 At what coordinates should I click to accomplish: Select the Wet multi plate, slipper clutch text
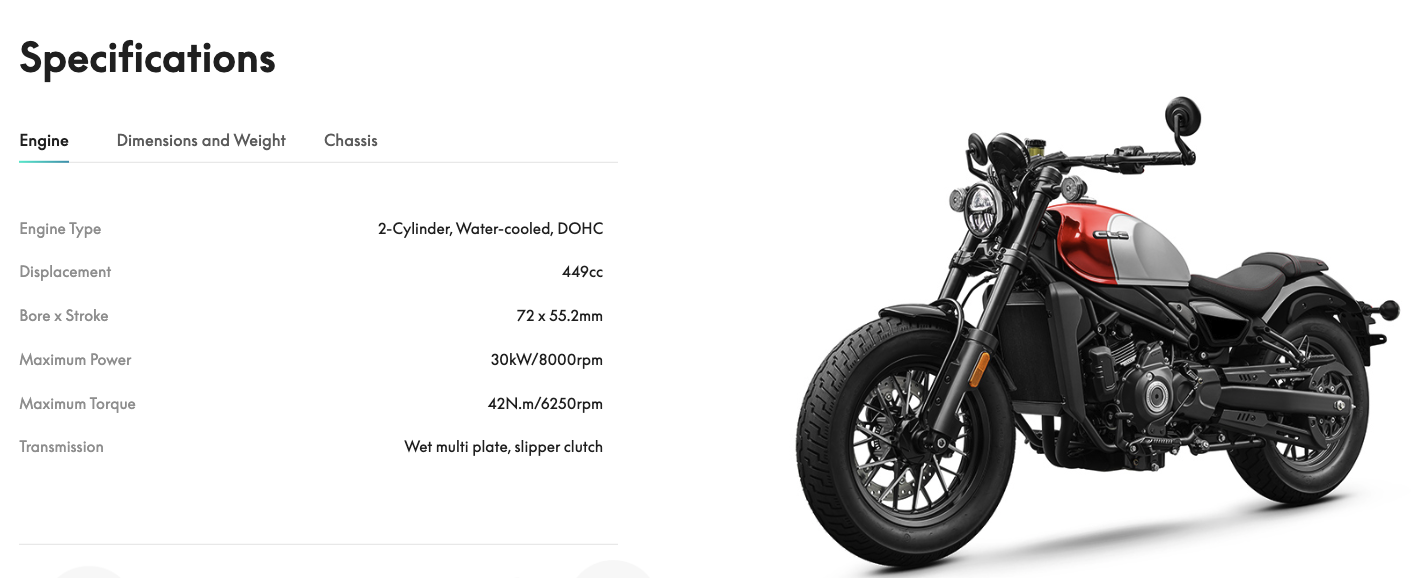pos(503,447)
